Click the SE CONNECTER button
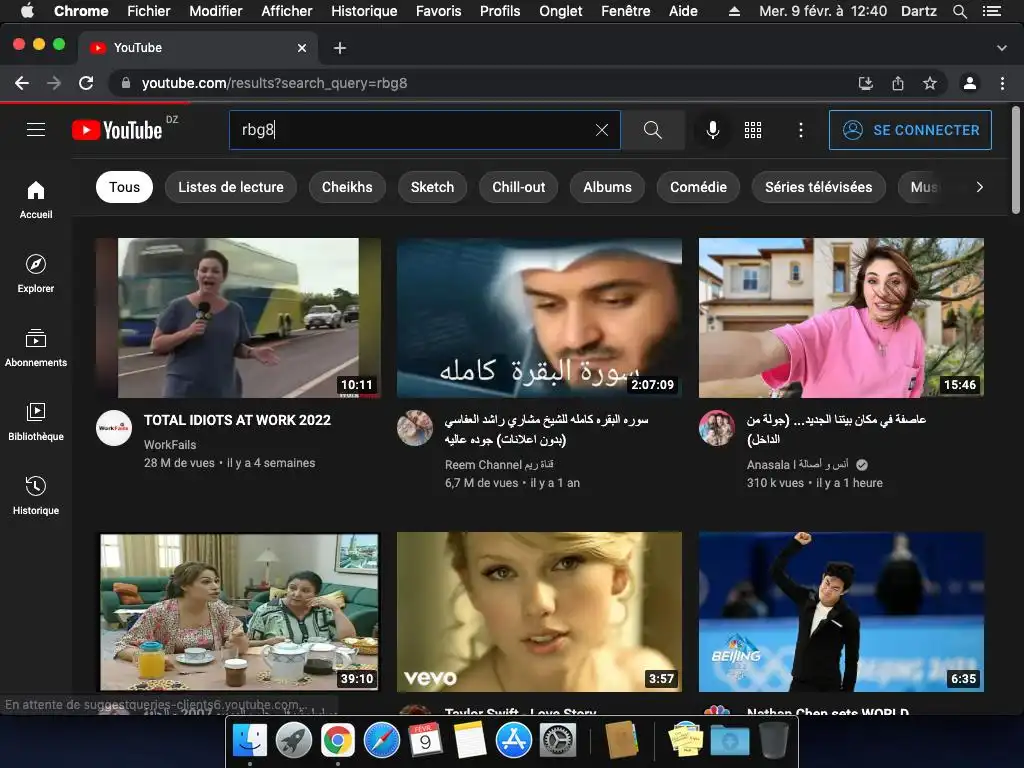 tap(910, 130)
